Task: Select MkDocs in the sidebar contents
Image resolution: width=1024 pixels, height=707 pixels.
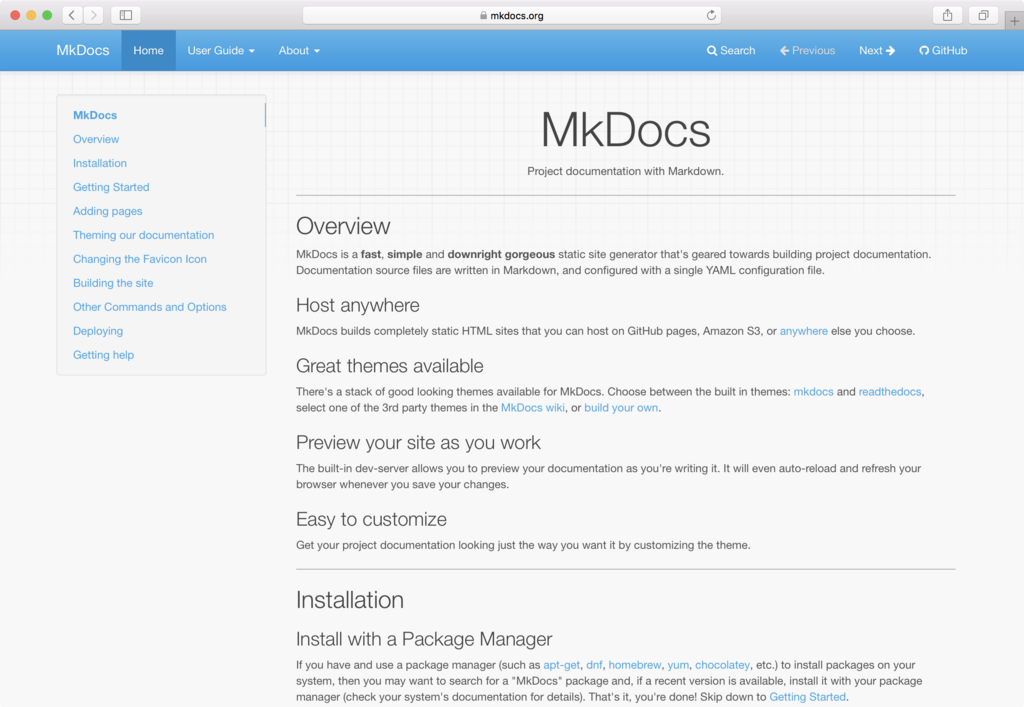Action: click(x=95, y=115)
